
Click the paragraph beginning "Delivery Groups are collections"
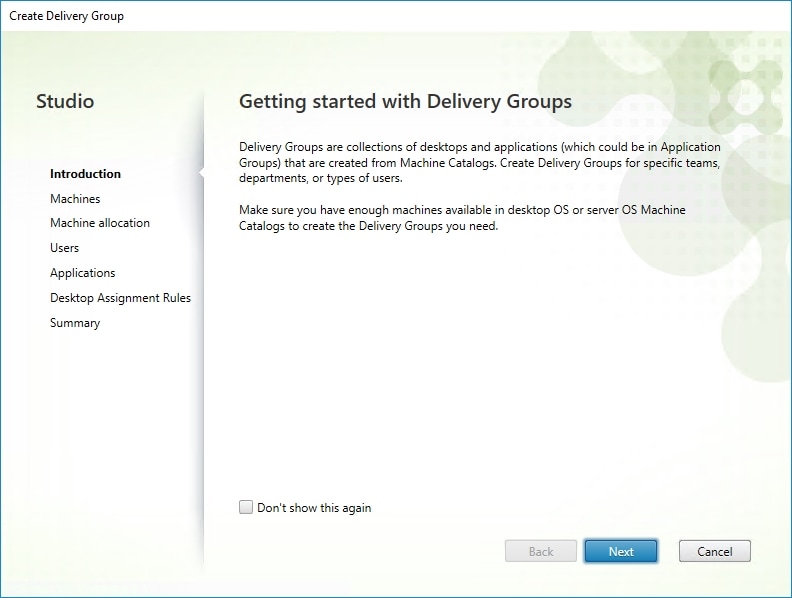(x=480, y=163)
